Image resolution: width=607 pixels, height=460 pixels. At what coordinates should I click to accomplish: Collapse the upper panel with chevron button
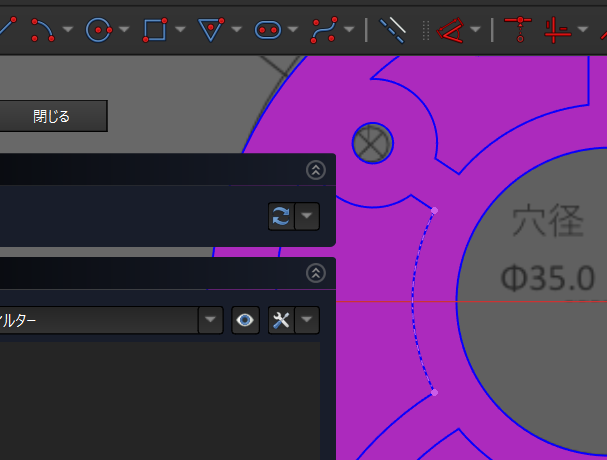point(316,170)
